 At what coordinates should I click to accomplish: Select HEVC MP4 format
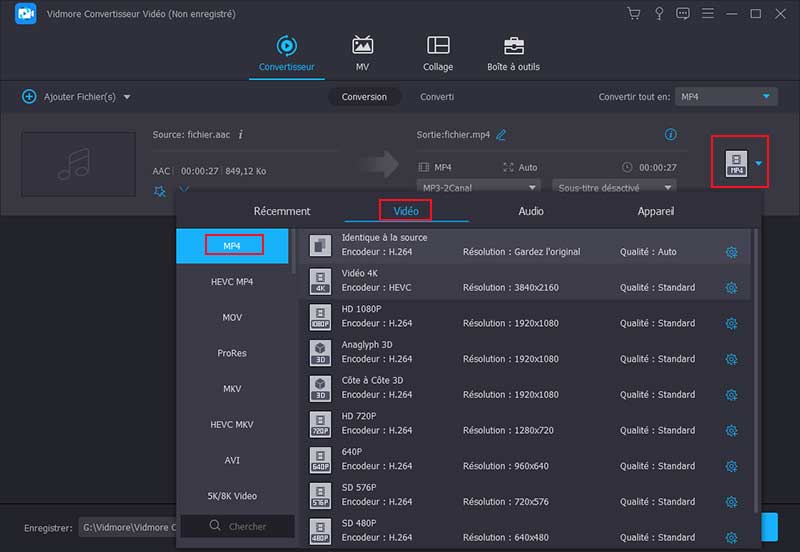(232, 282)
